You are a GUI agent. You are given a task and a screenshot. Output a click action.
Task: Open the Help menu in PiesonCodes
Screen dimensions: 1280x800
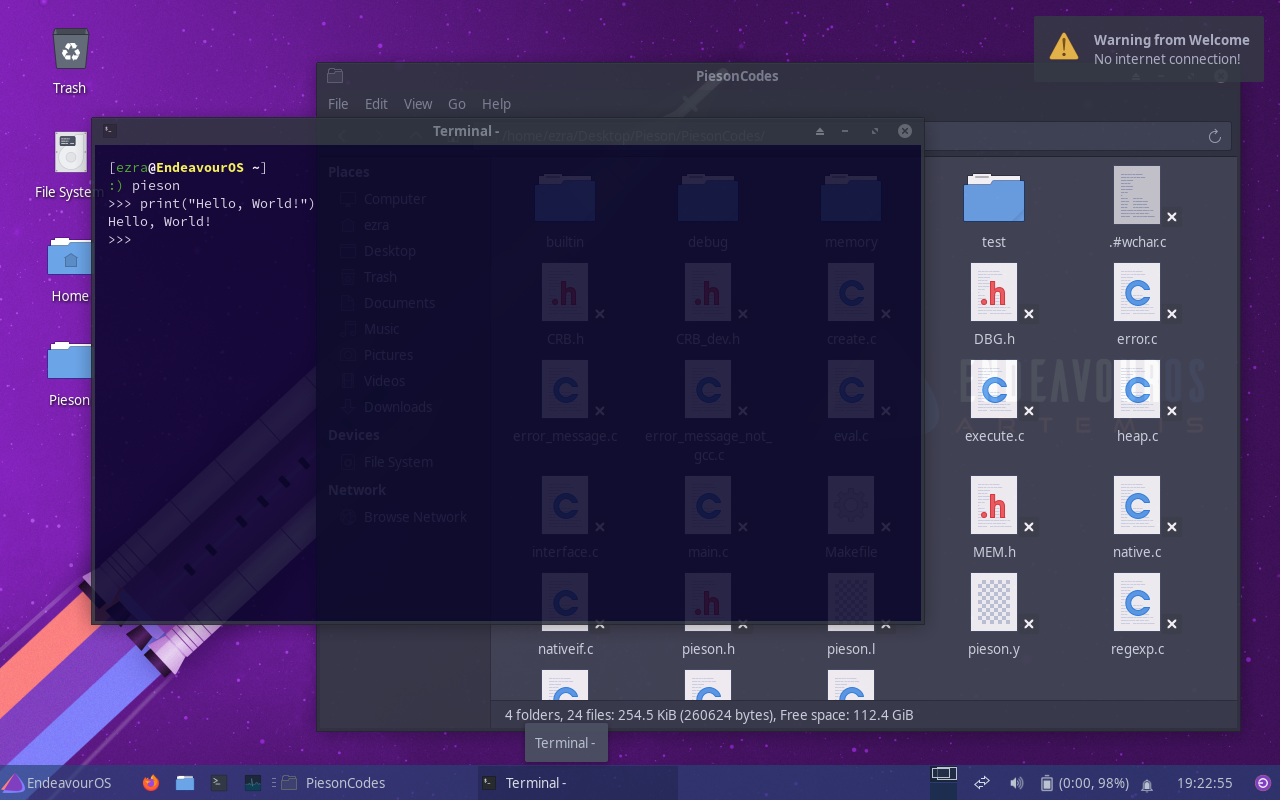tap(496, 104)
